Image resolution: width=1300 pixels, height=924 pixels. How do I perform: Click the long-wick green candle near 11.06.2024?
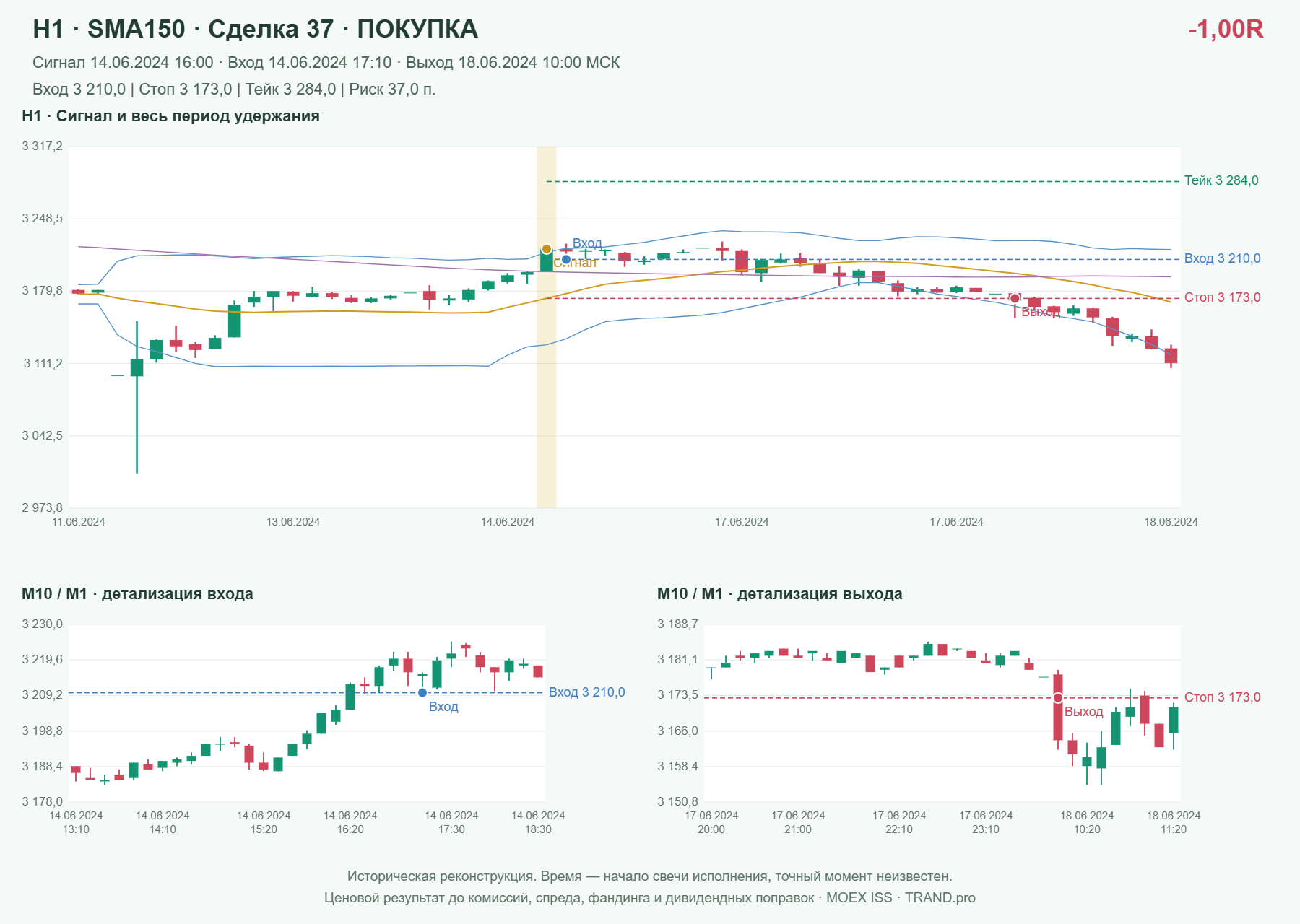point(136,397)
